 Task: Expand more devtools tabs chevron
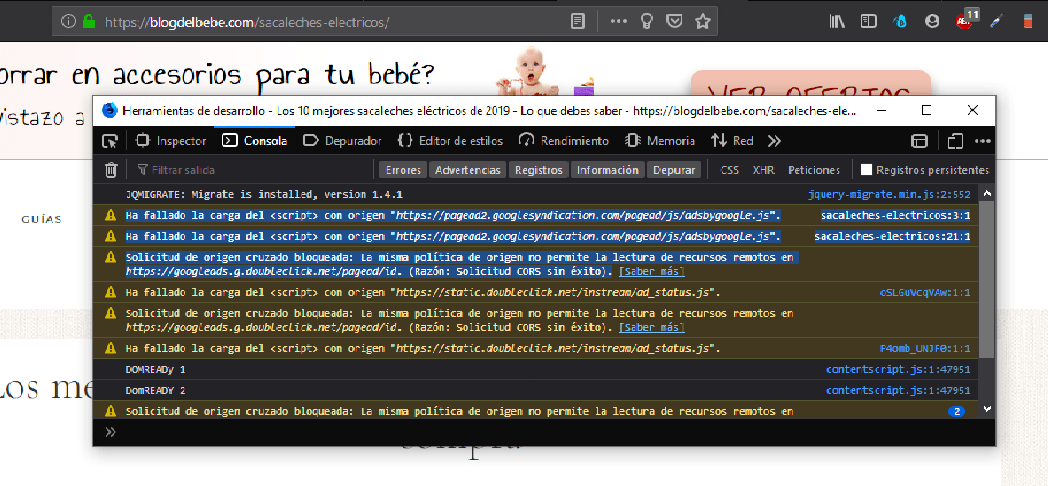pos(774,141)
